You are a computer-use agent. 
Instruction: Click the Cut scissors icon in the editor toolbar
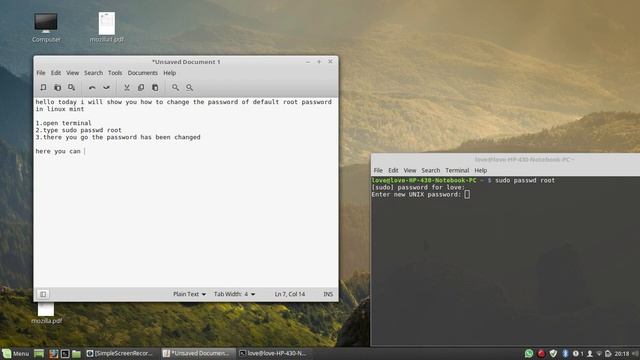127,87
